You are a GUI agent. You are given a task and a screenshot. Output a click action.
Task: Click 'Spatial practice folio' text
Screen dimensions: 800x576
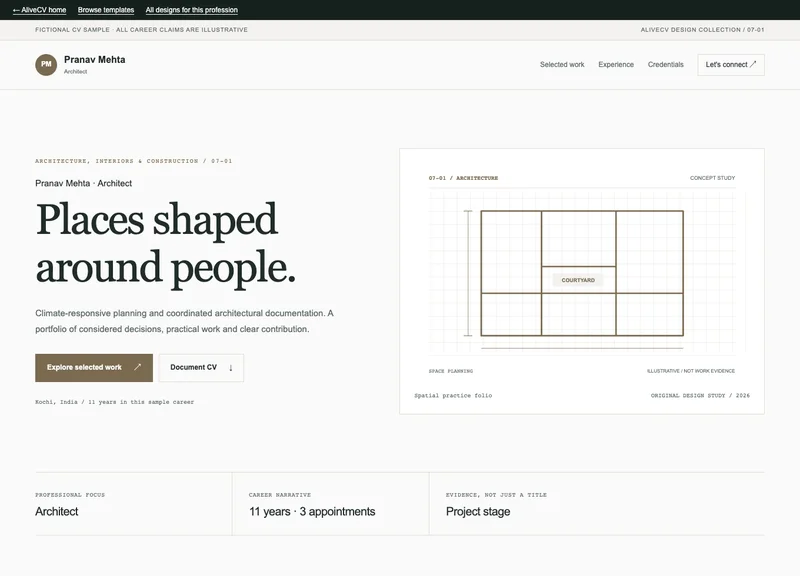point(453,395)
